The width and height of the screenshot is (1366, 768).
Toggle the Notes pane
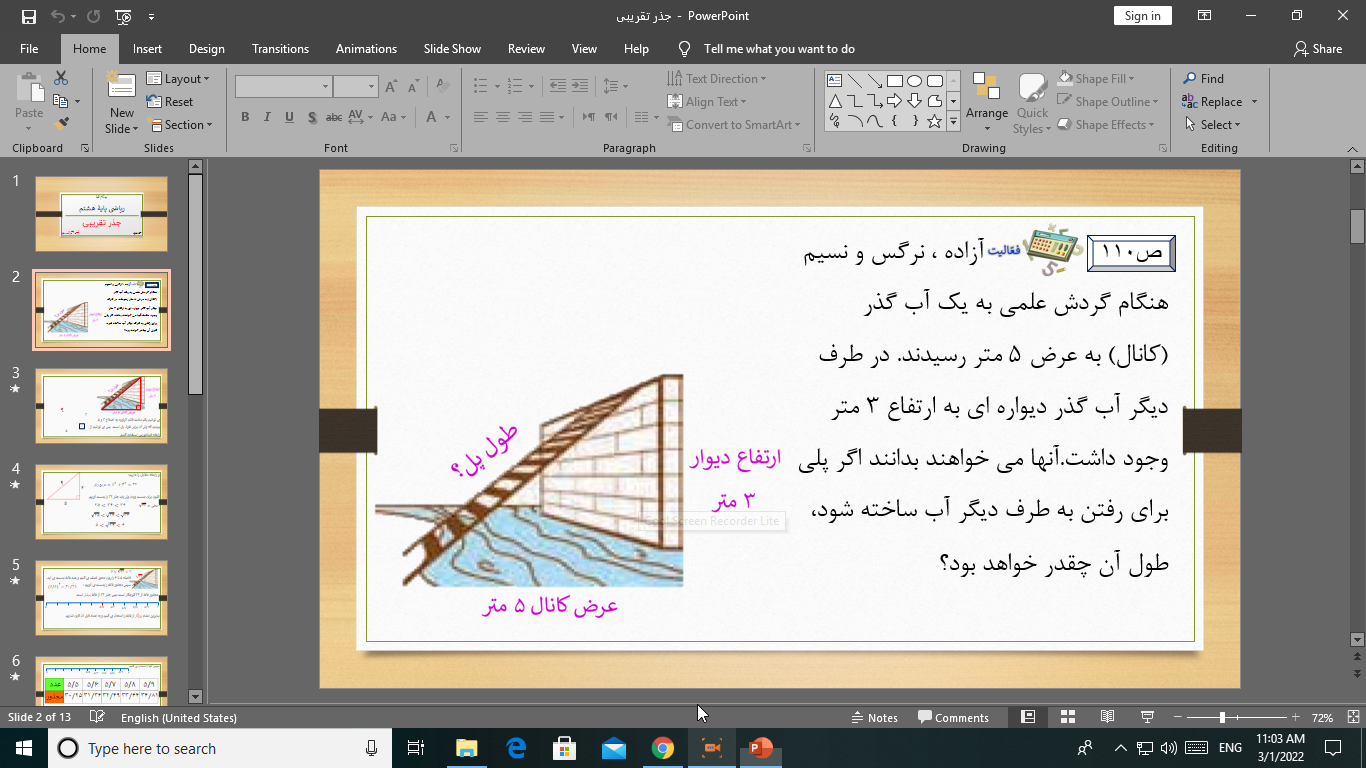click(x=874, y=717)
